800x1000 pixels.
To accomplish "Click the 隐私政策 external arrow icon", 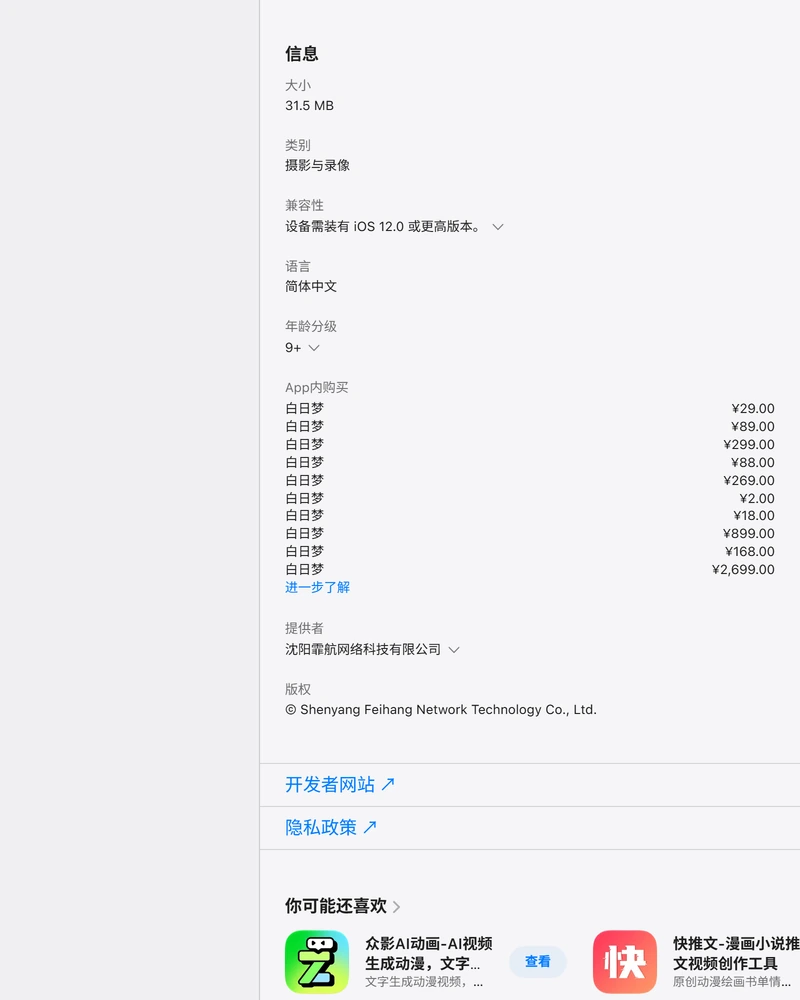I will tap(370, 827).
